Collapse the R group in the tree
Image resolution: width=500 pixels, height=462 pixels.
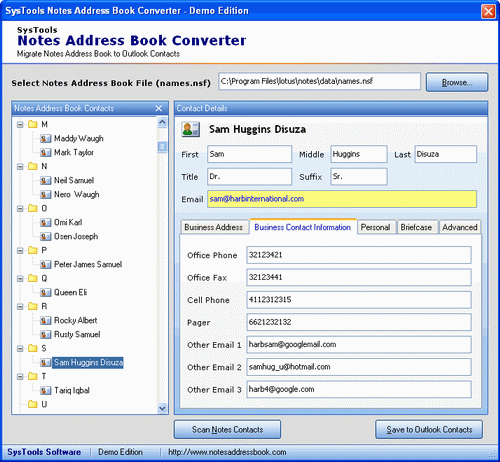[x=20, y=307]
